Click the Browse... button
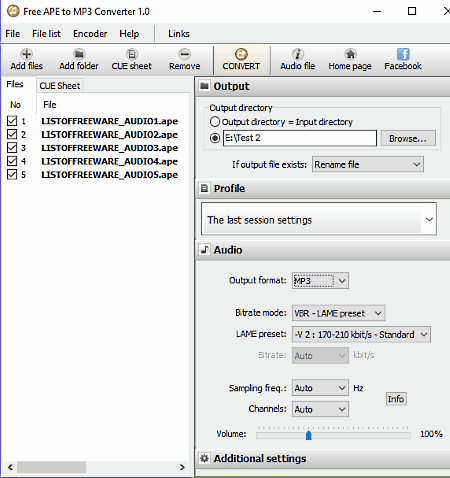Screen dimensions: 450x478 [x=408, y=138]
